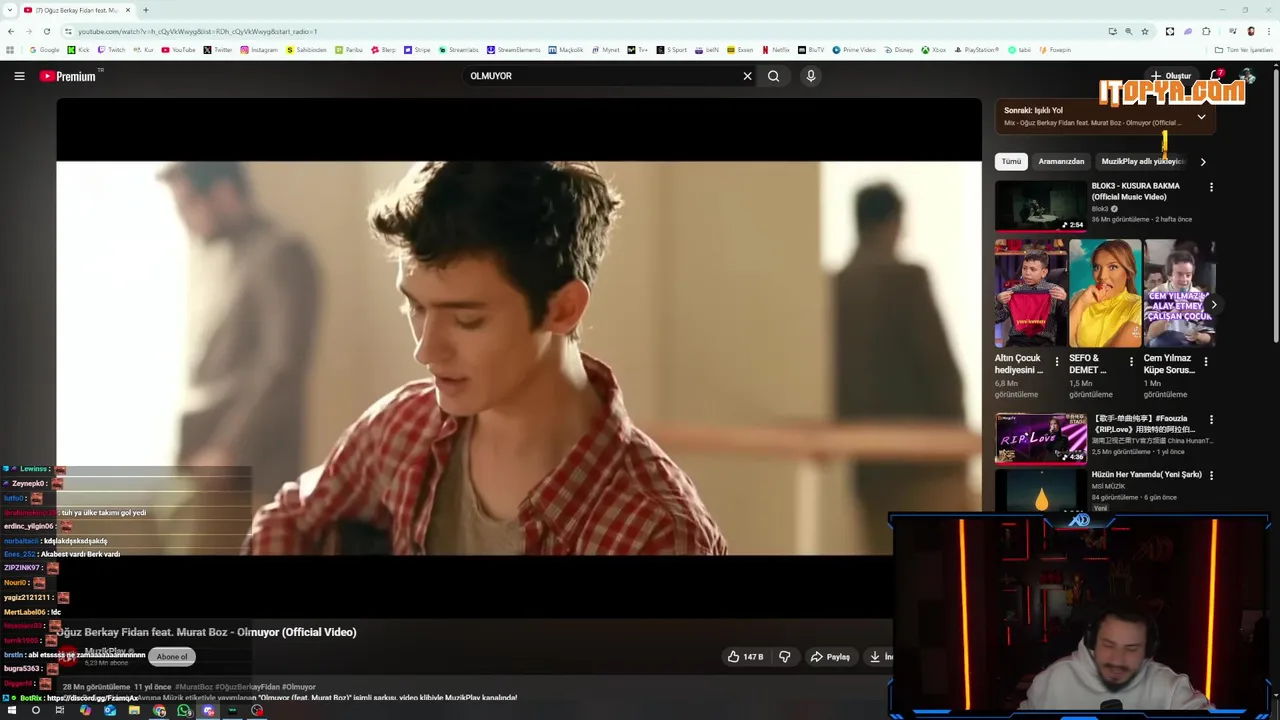Screen dimensions: 1280x720
Task: Open Windows search circle in taskbar
Action: [x=35, y=711]
